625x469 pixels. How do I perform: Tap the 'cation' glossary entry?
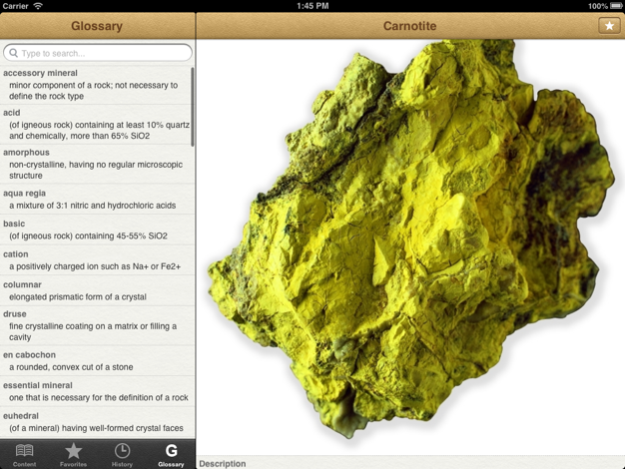[96, 260]
